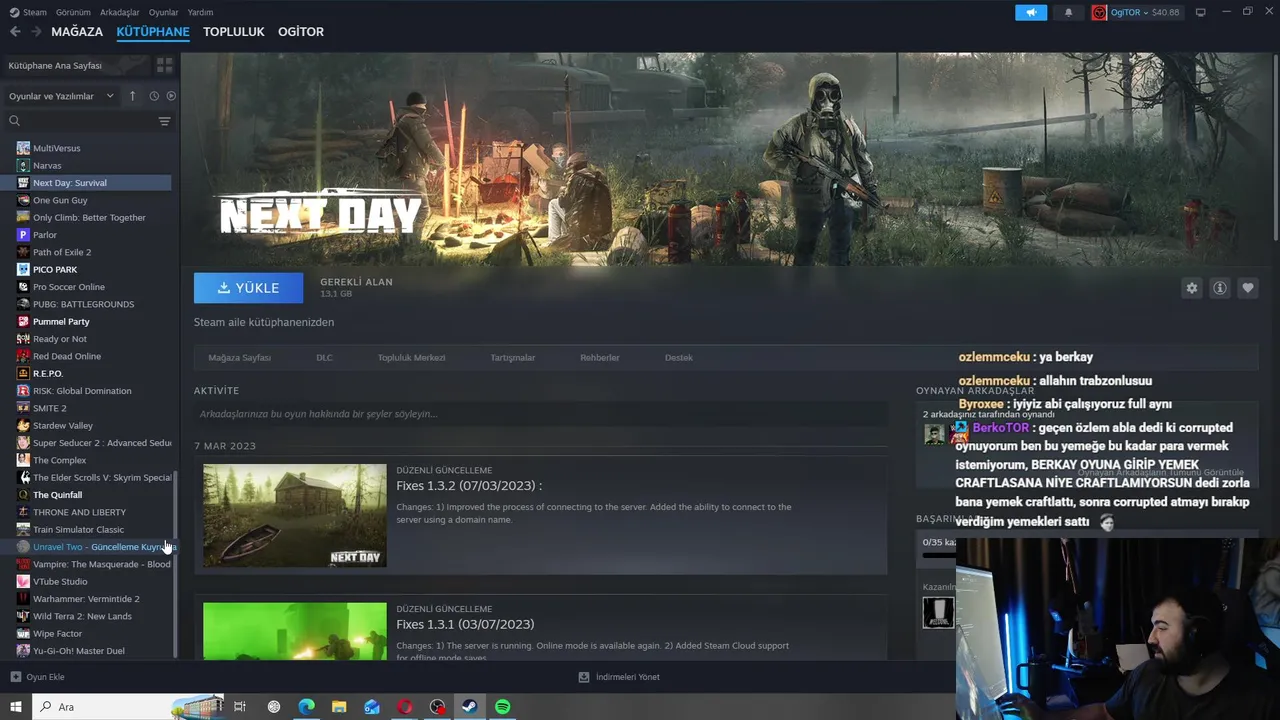Viewport: 1280px width, 720px height.
Task: Open Destek link
Action: [679, 357]
